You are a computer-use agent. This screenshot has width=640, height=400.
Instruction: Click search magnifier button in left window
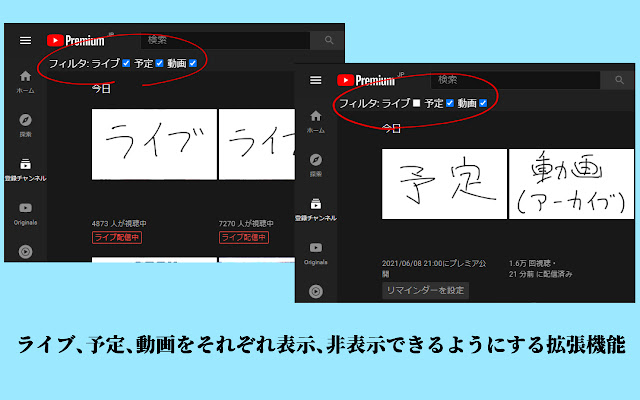[329, 40]
